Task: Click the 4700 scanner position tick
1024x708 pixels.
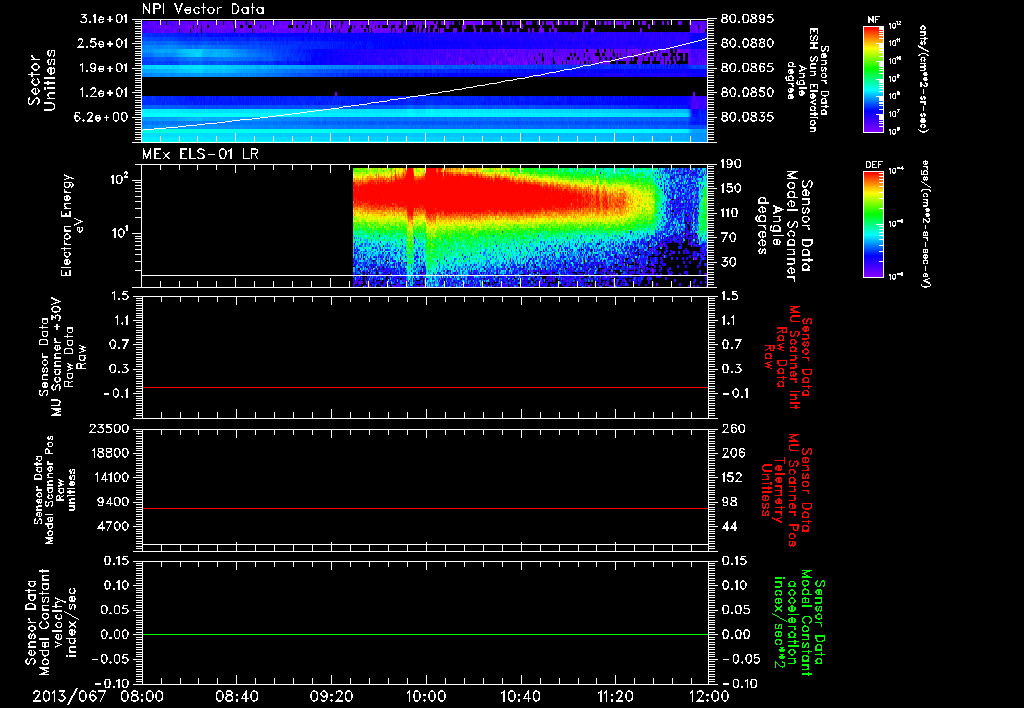Action: pos(113,526)
